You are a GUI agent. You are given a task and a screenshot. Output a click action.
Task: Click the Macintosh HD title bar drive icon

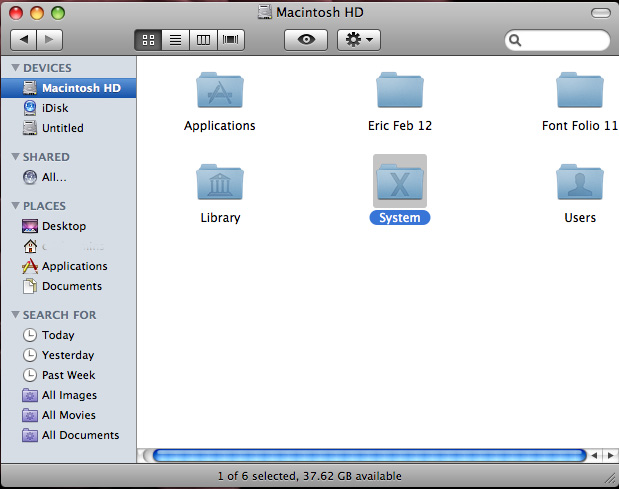pos(264,12)
